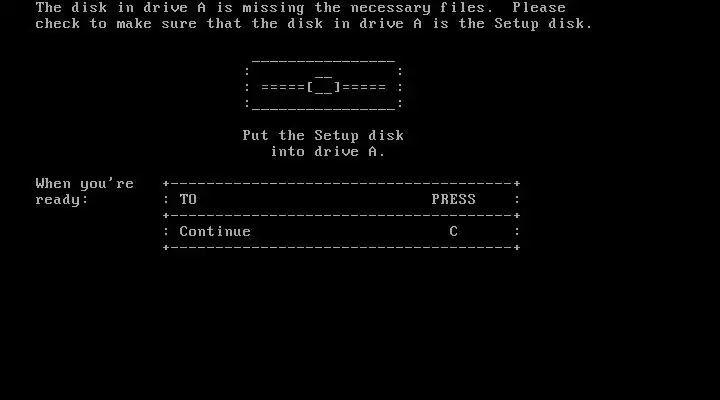Viewport: 720px width, 400px height.
Task: Click the left equals-sign bar of drive graphic
Action: 283,87
